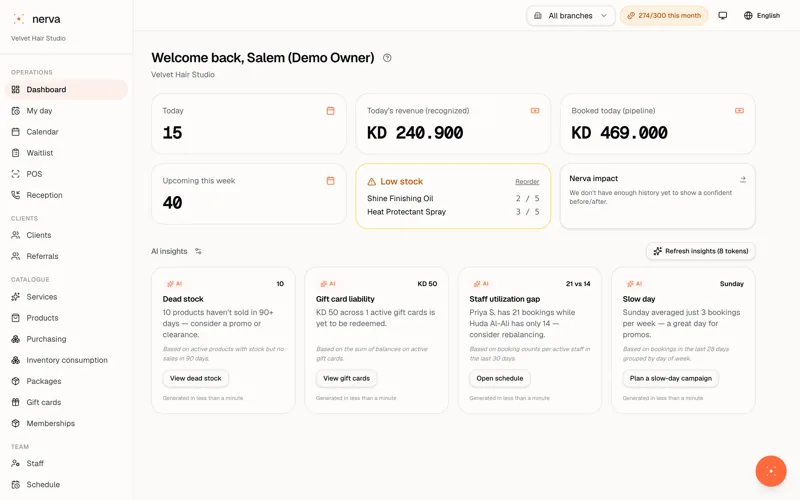
Task: Click the Gift card liability title
Action: coord(345,299)
